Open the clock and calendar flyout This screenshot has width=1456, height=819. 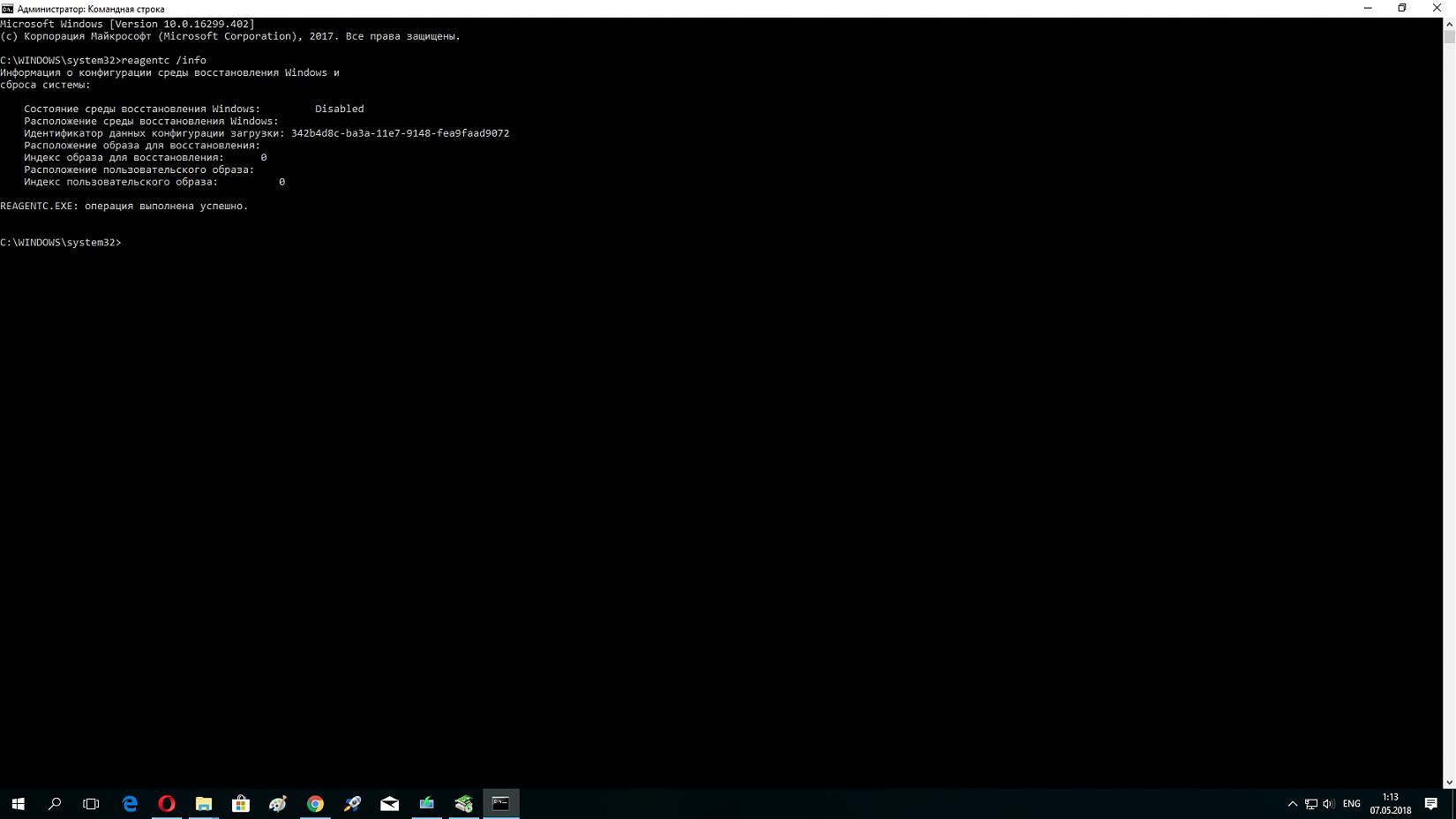click(x=1390, y=804)
